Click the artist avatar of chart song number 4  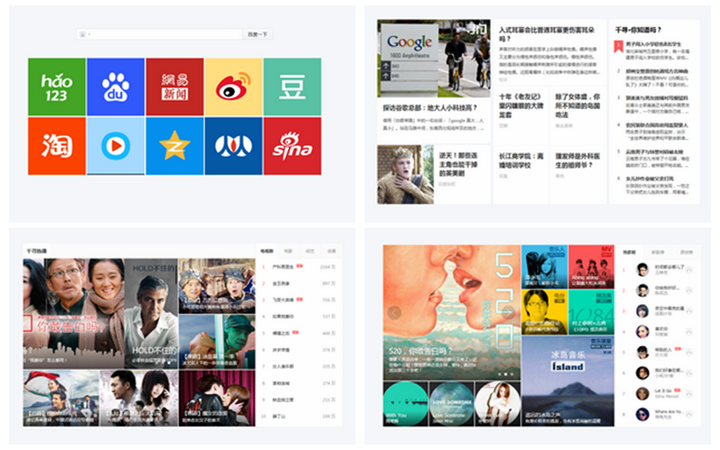(x=642, y=332)
